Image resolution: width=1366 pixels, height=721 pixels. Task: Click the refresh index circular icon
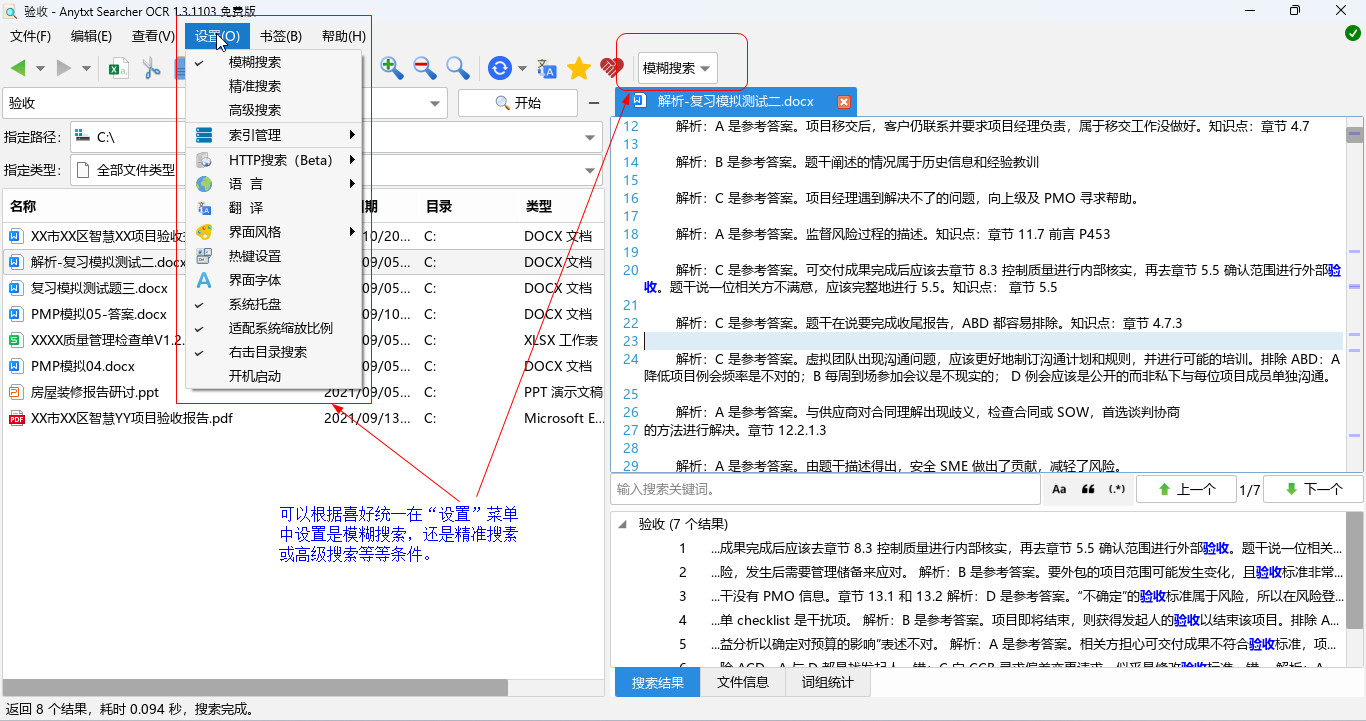tap(500, 67)
